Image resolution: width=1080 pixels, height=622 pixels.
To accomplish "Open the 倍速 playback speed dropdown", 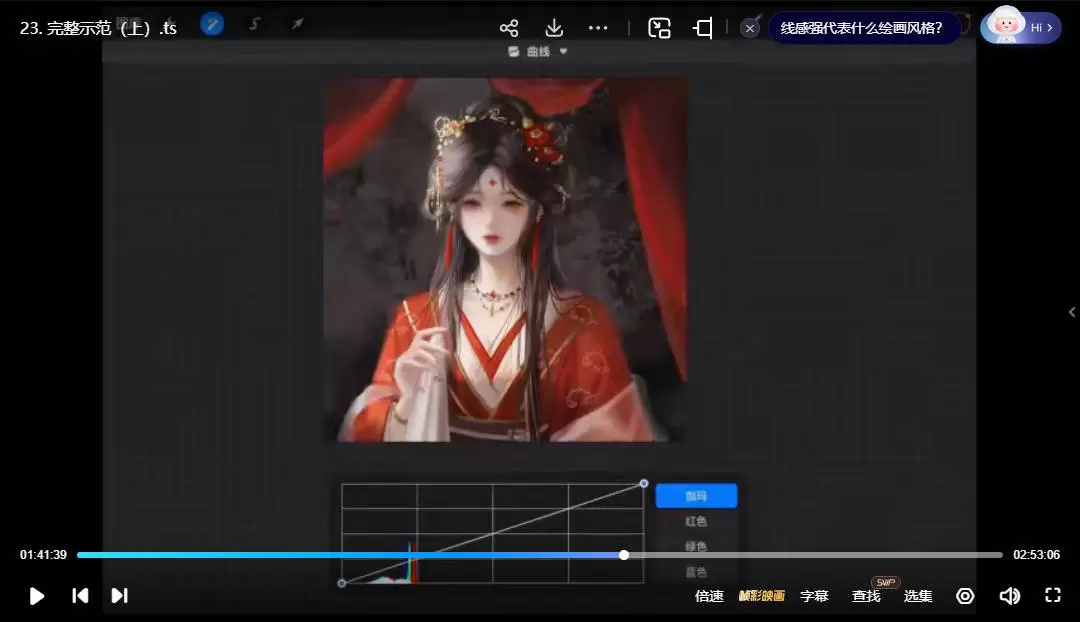I will 709,596.
